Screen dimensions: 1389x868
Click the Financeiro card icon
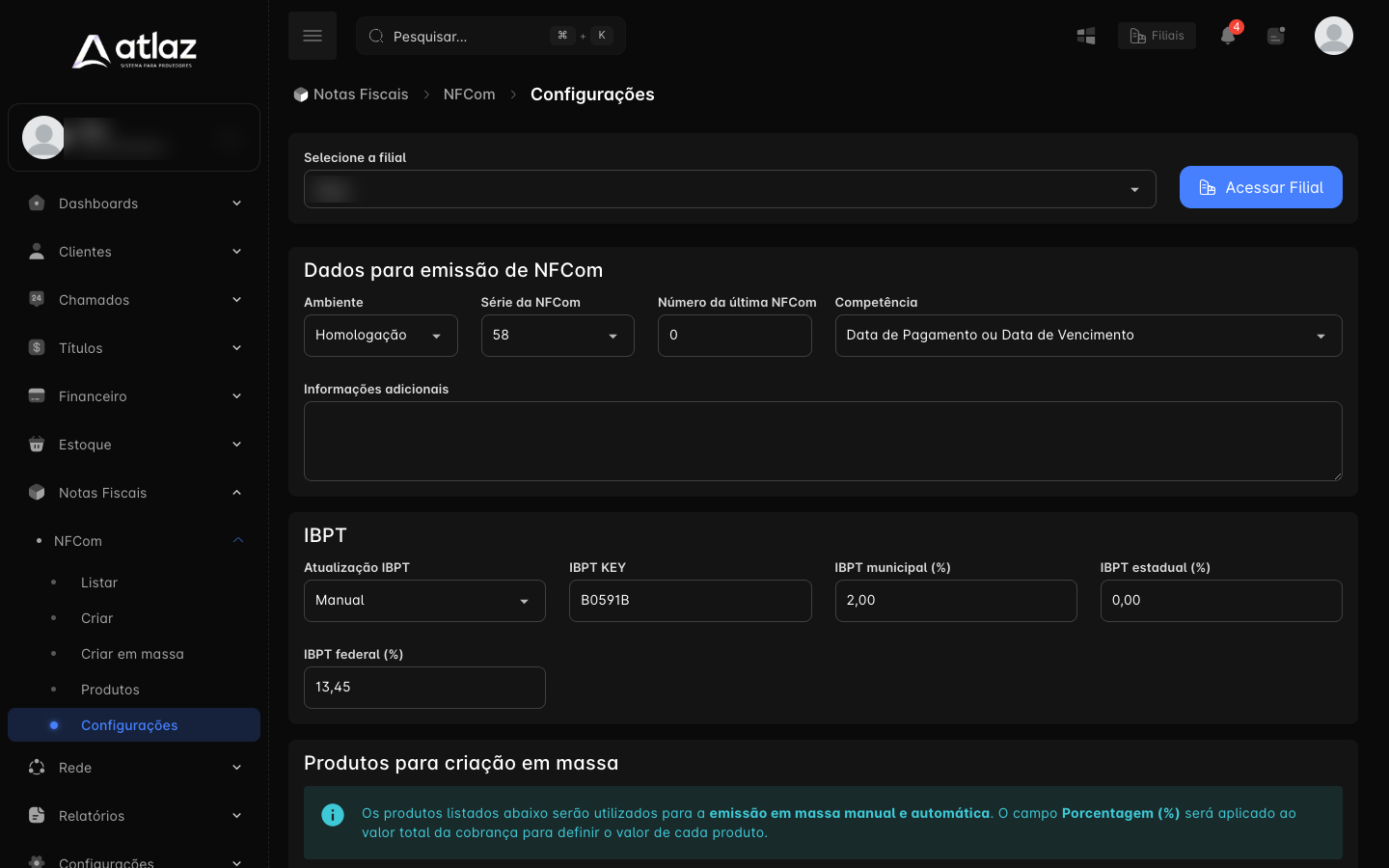[x=37, y=395]
